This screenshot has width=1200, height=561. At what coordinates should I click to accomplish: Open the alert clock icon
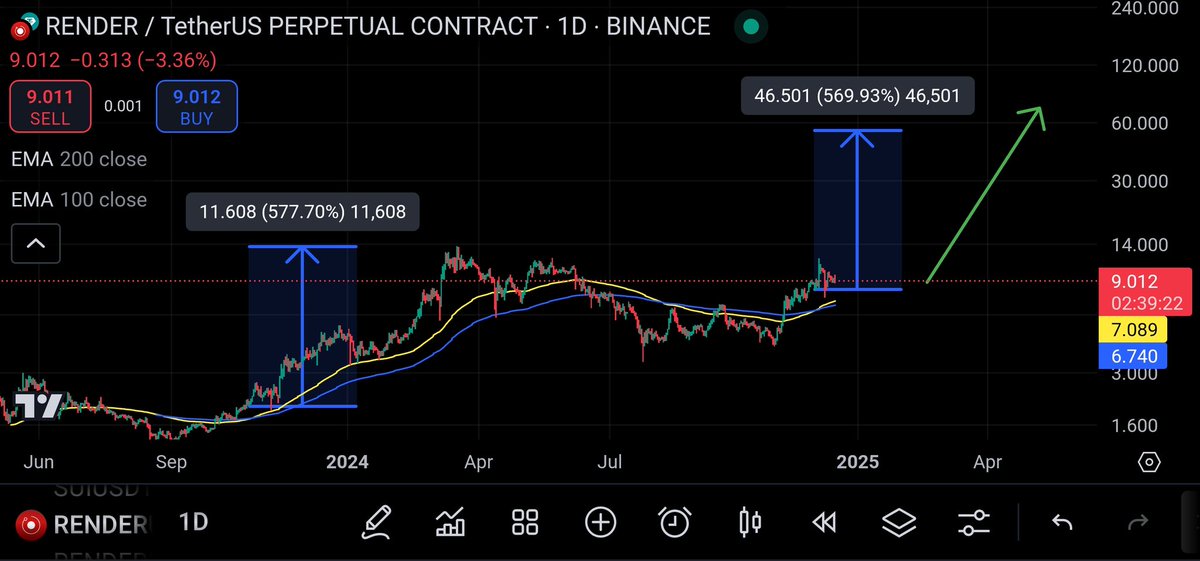click(x=675, y=522)
